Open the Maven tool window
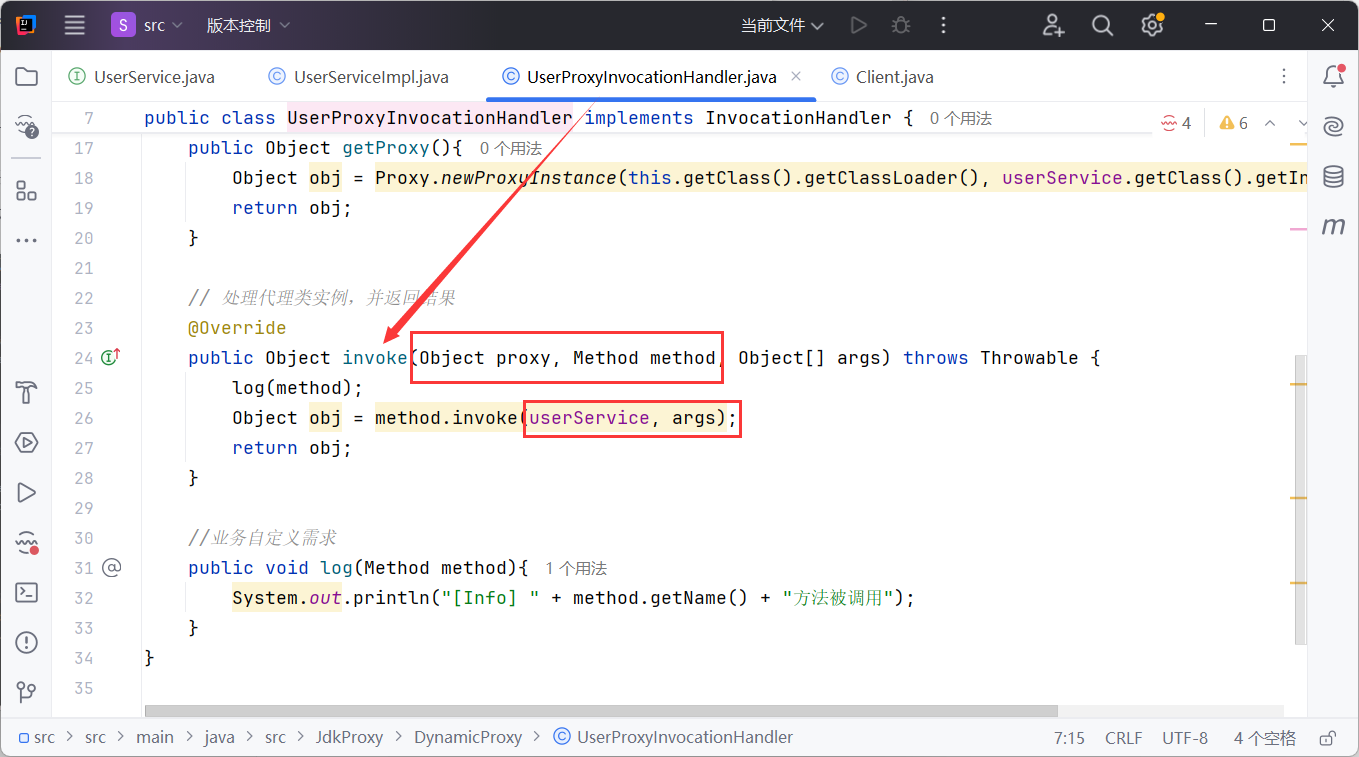 click(x=1333, y=227)
